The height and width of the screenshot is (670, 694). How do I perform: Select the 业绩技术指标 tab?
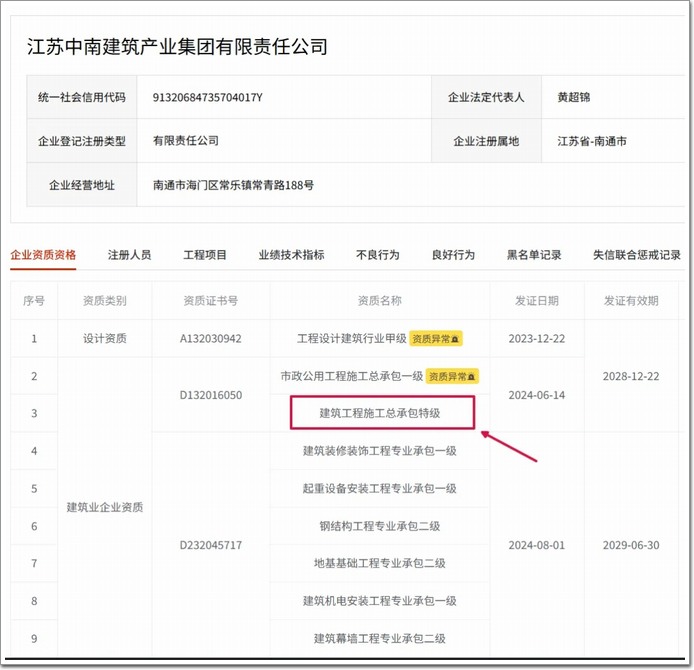pyautogui.click(x=291, y=255)
